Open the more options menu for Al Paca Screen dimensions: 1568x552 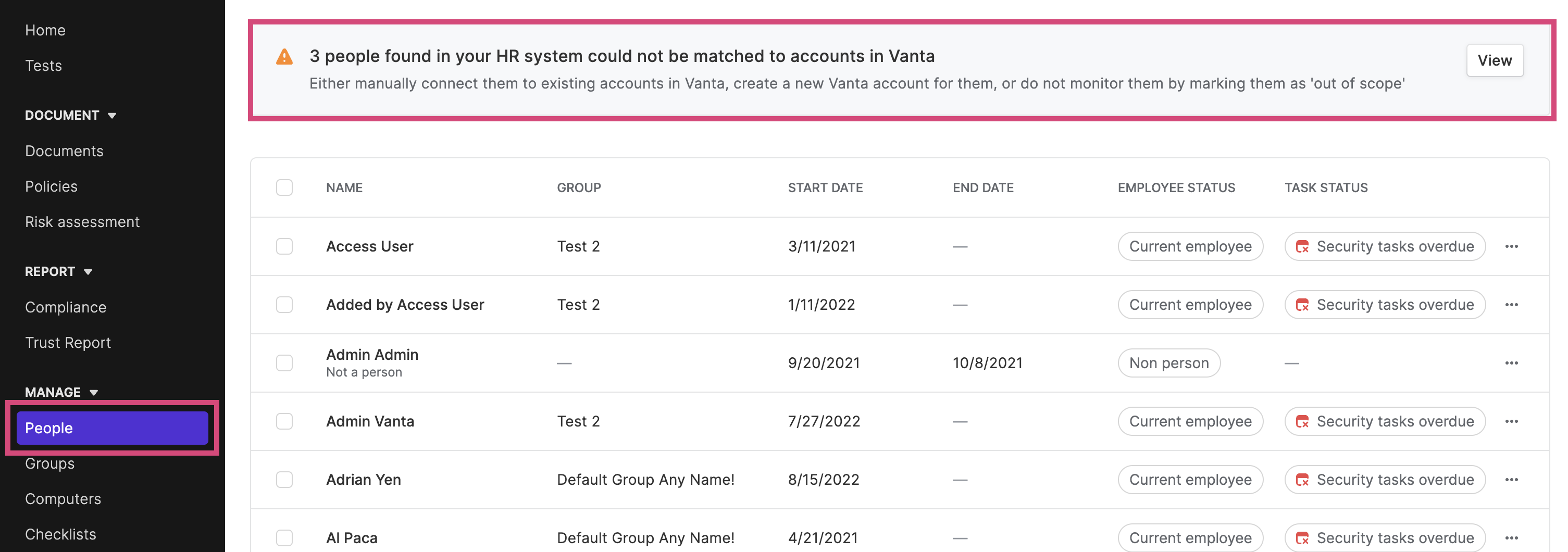tap(1511, 538)
